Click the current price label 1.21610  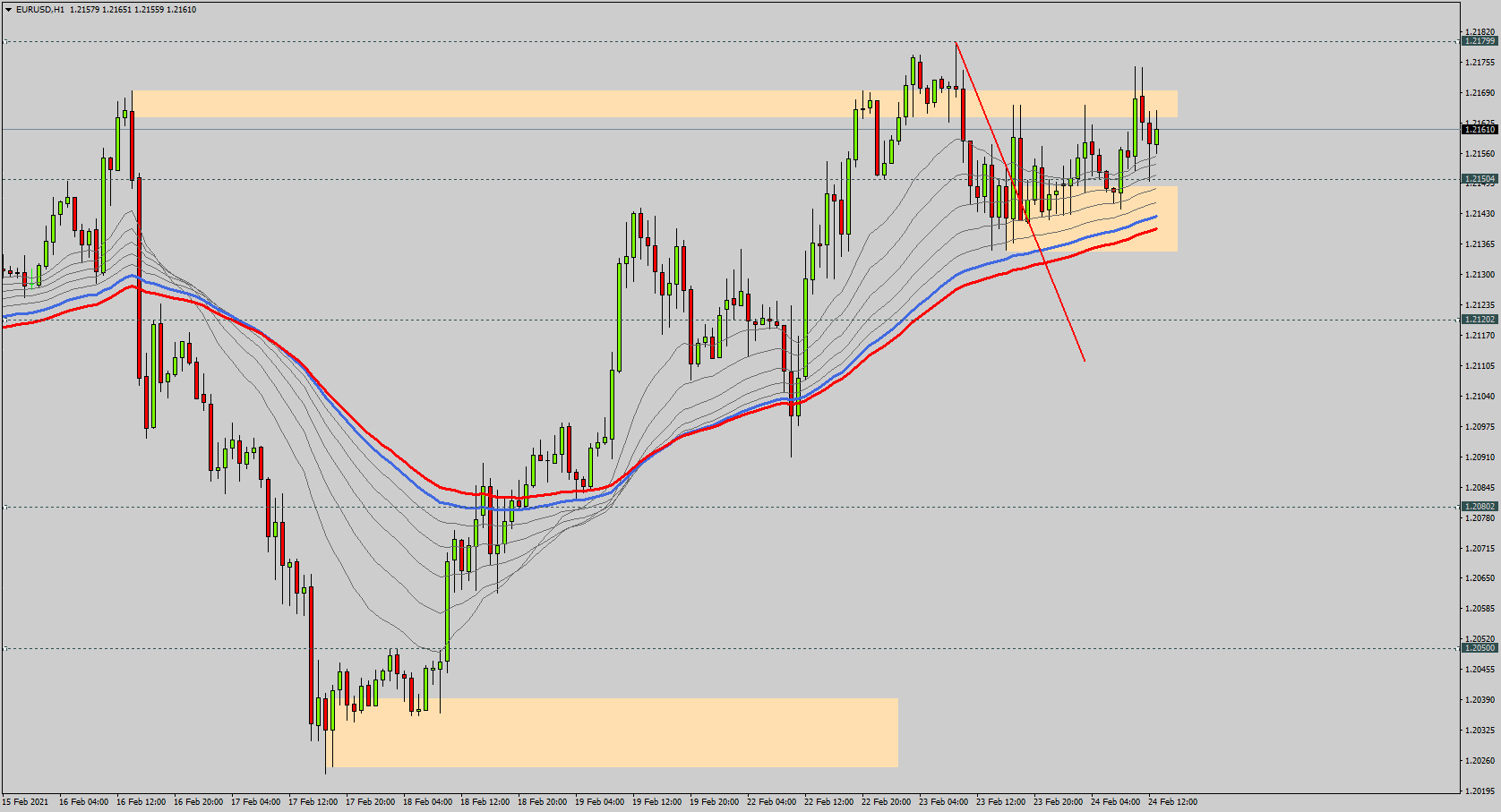point(1479,130)
